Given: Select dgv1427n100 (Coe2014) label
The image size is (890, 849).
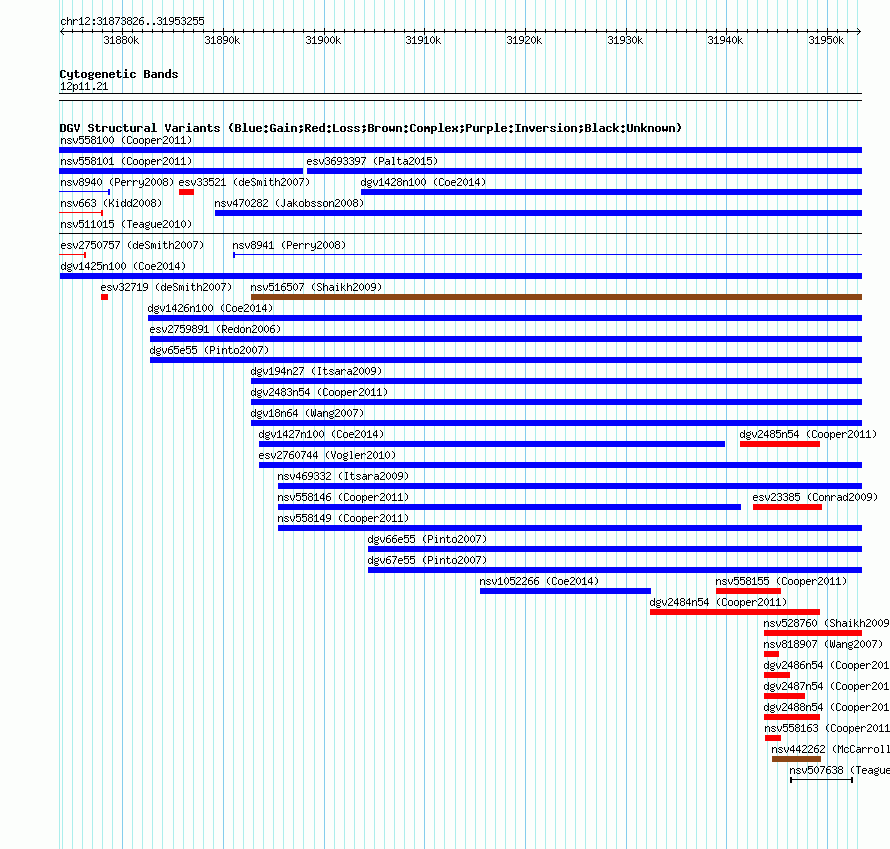Looking at the screenshot, I should (321, 434).
